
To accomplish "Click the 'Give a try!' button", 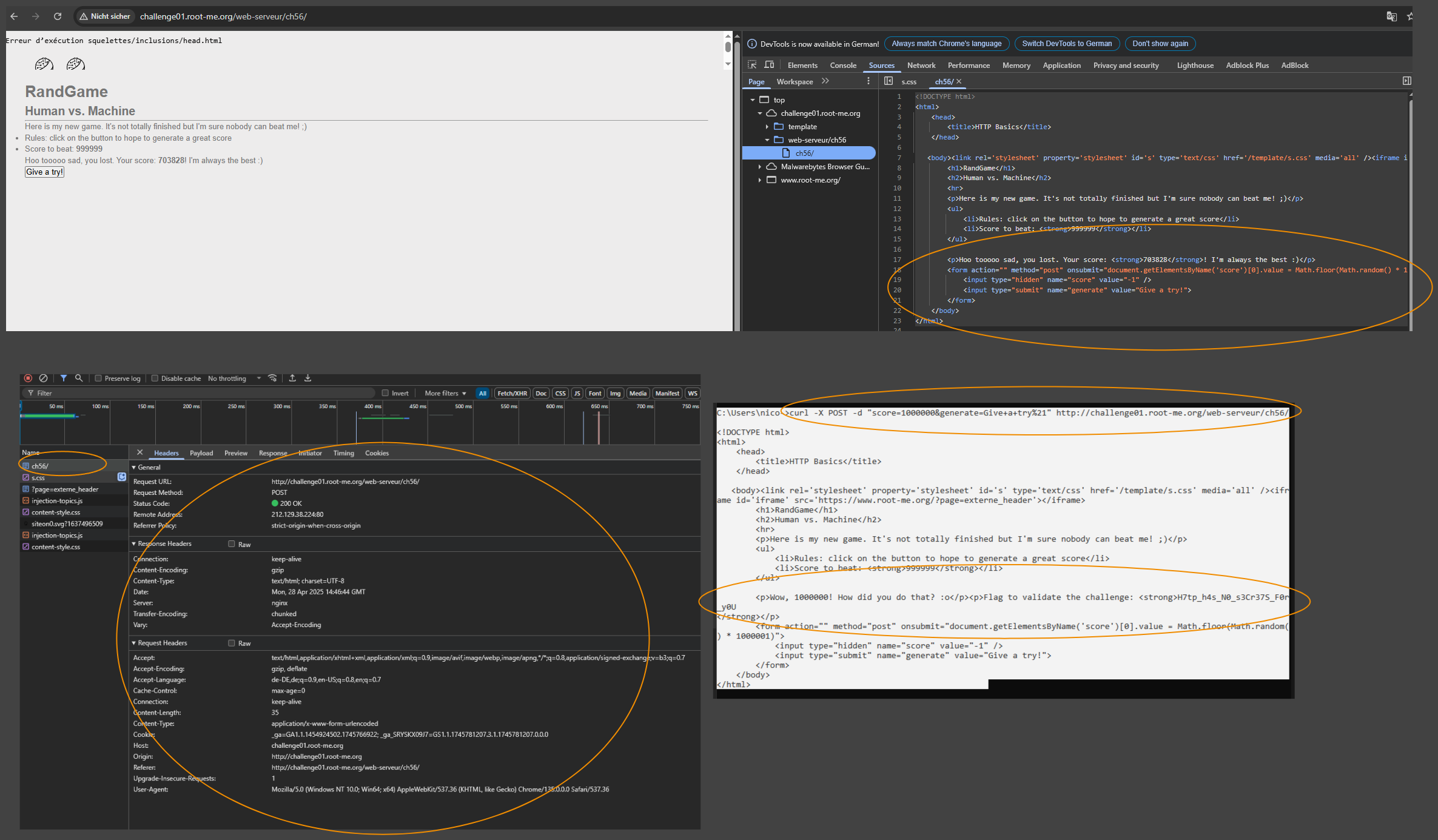I will pyautogui.click(x=44, y=172).
